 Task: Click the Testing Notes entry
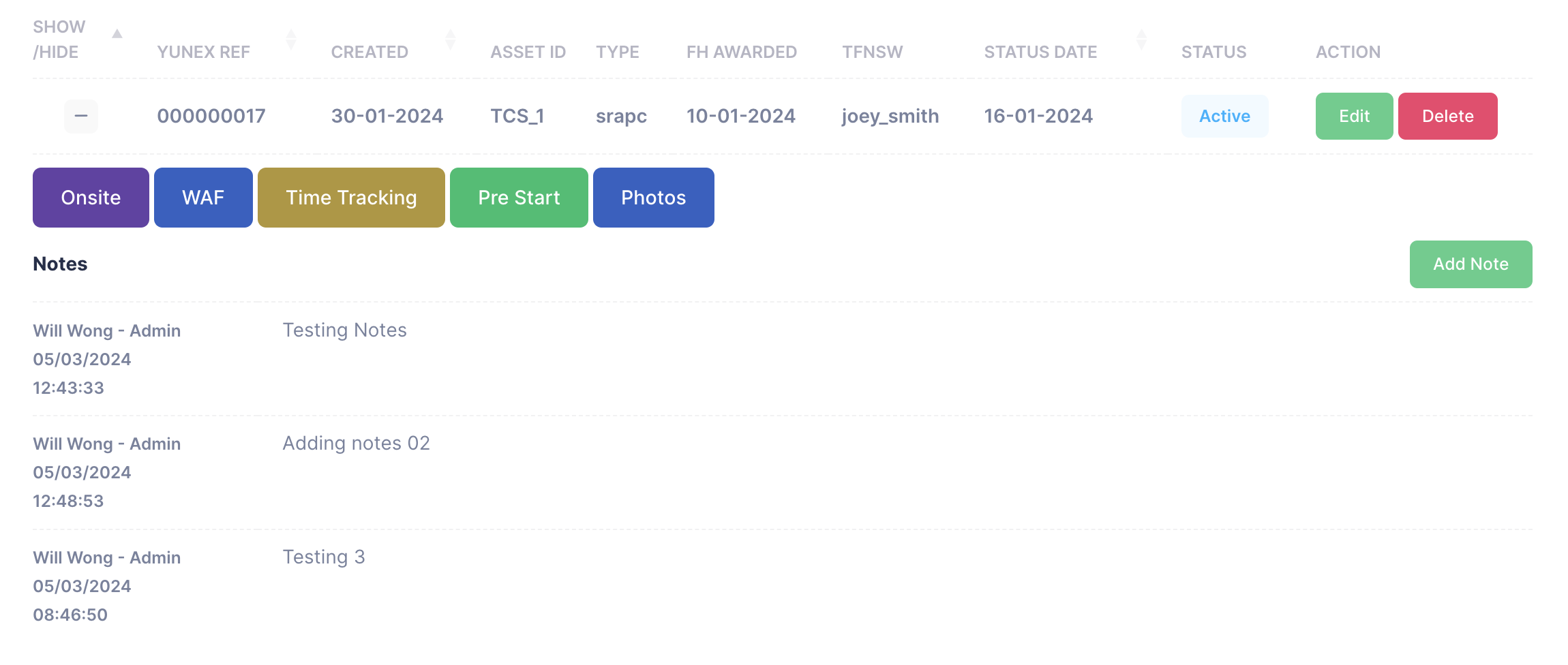pos(344,330)
